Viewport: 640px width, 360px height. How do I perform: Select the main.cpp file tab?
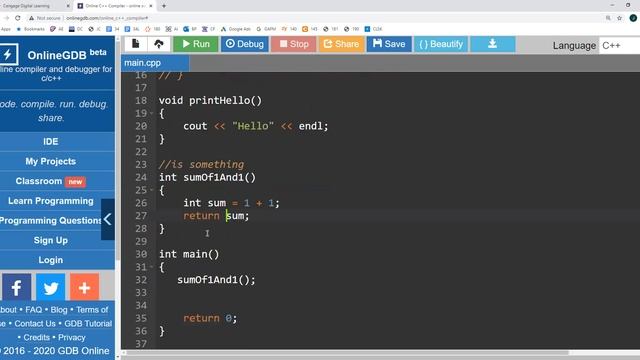pyautogui.click(x=155, y=63)
